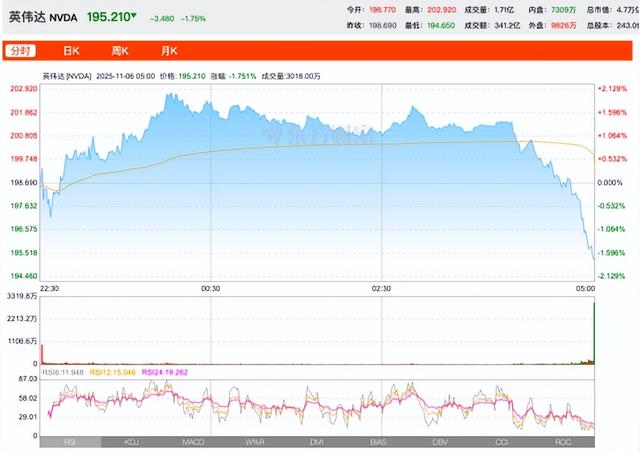Image resolution: width=640 pixels, height=451 pixels.
Task: Click the 今开 opening price 198.770
Action: click(382, 9)
